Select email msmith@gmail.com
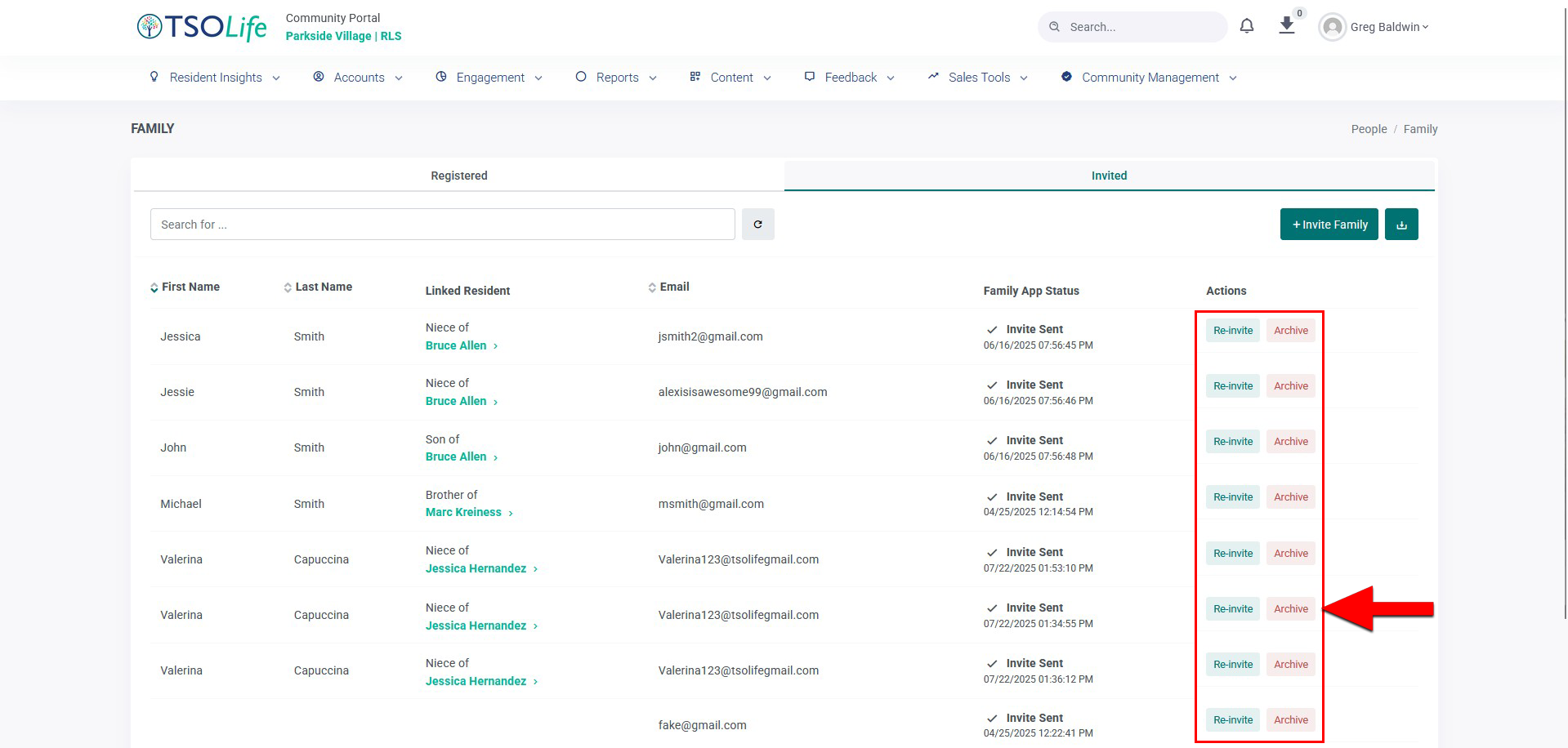This screenshot has height=748, width=1568. coord(711,504)
